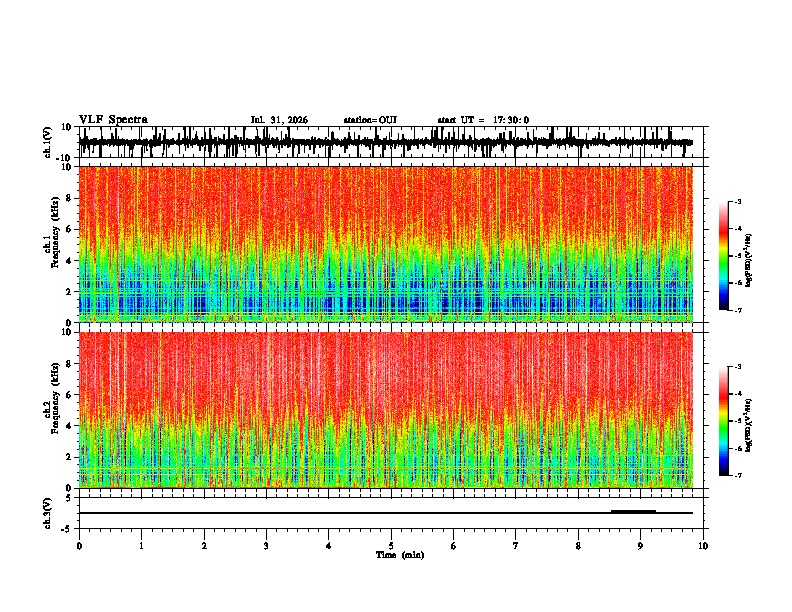Click the 'Time (min)' axis label

click(400, 555)
